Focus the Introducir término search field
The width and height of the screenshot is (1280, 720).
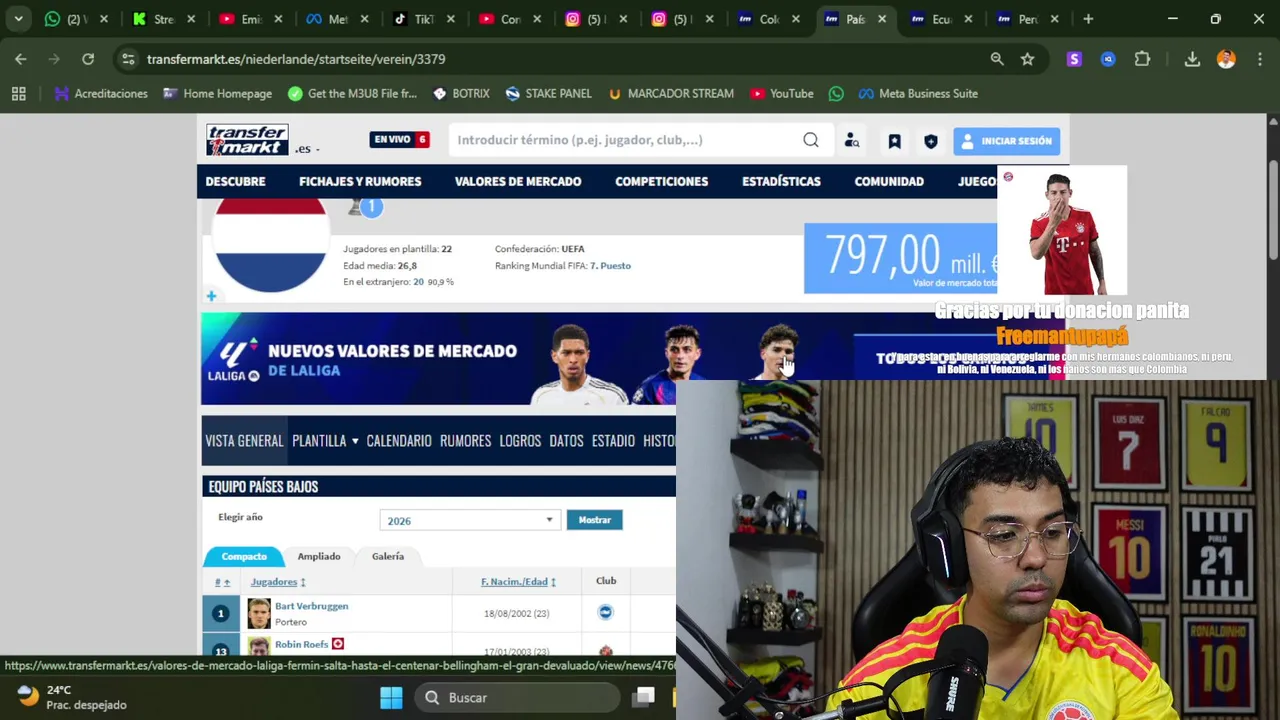coord(625,140)
